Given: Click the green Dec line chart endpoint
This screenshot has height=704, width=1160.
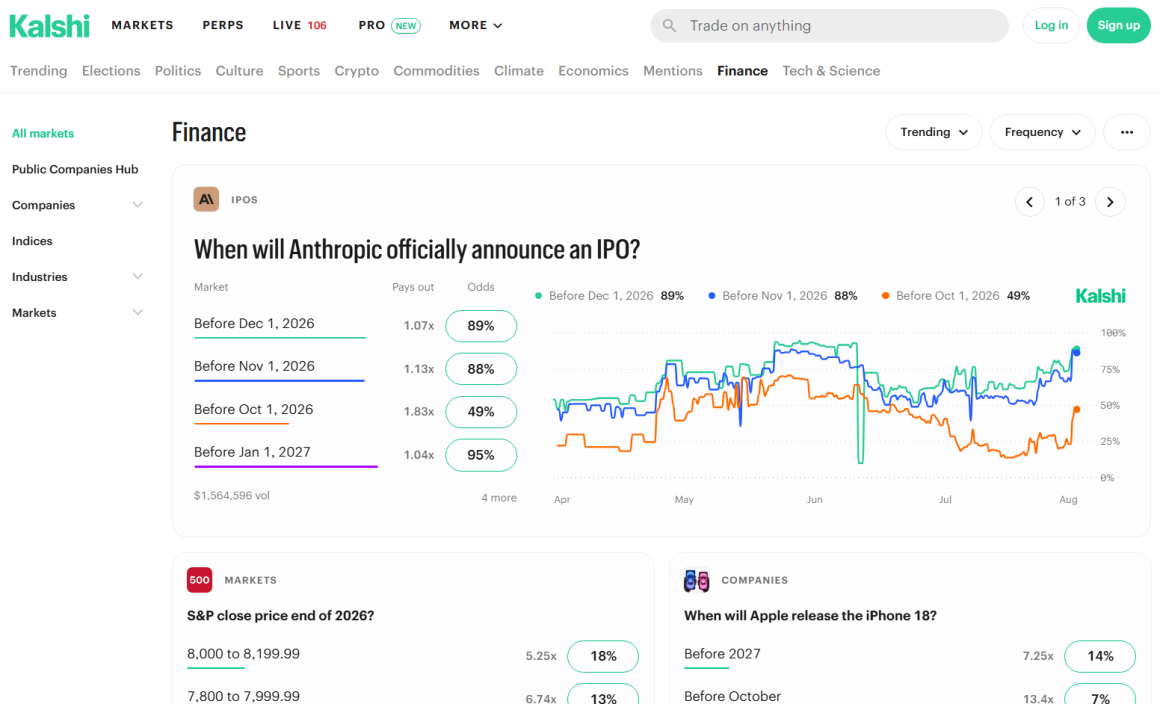Looking at the screenshot, I should click(x=1076, y=349).
